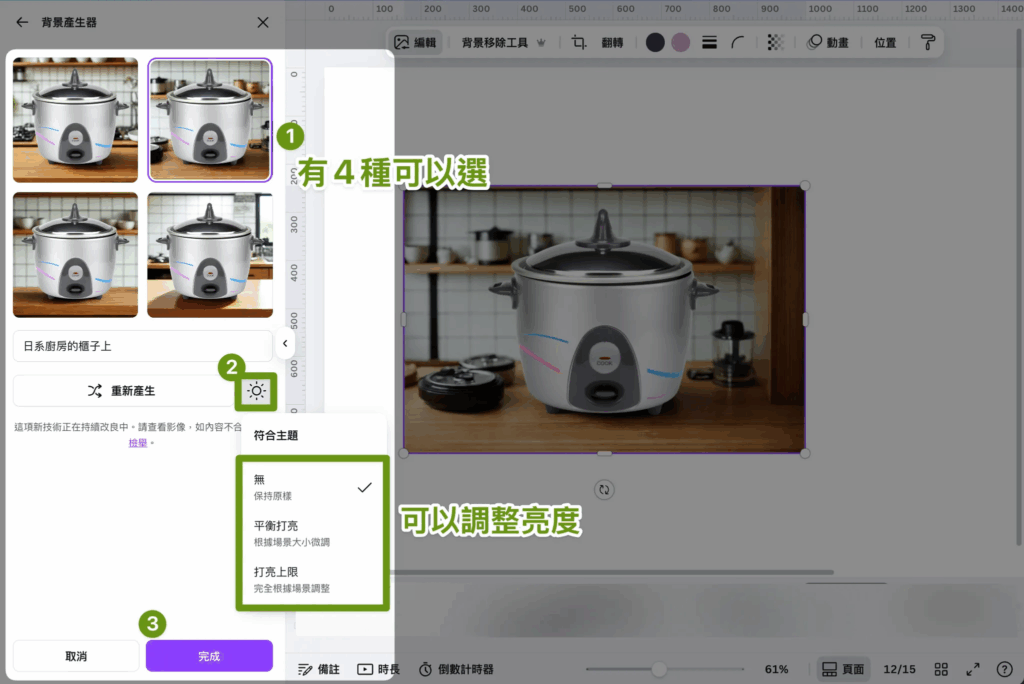Click the rotate handle below the image

pos(604,489)
